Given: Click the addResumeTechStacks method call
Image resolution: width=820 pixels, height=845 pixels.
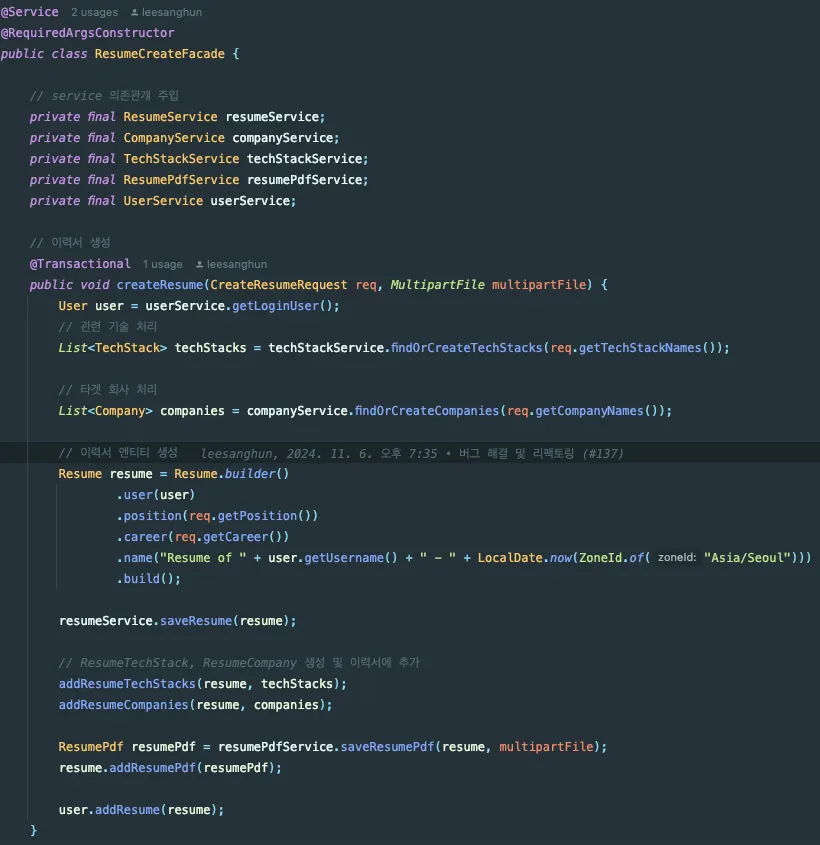Looking at the screenshot, I should (127, 684).
